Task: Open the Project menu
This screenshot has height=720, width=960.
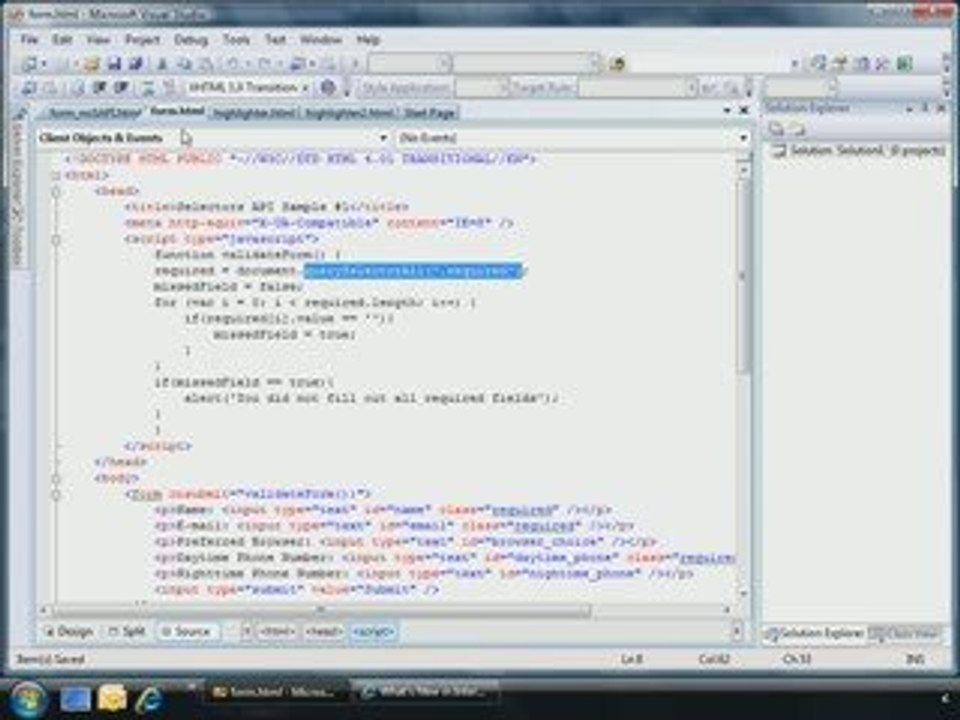Action: [x=142, y=40]
